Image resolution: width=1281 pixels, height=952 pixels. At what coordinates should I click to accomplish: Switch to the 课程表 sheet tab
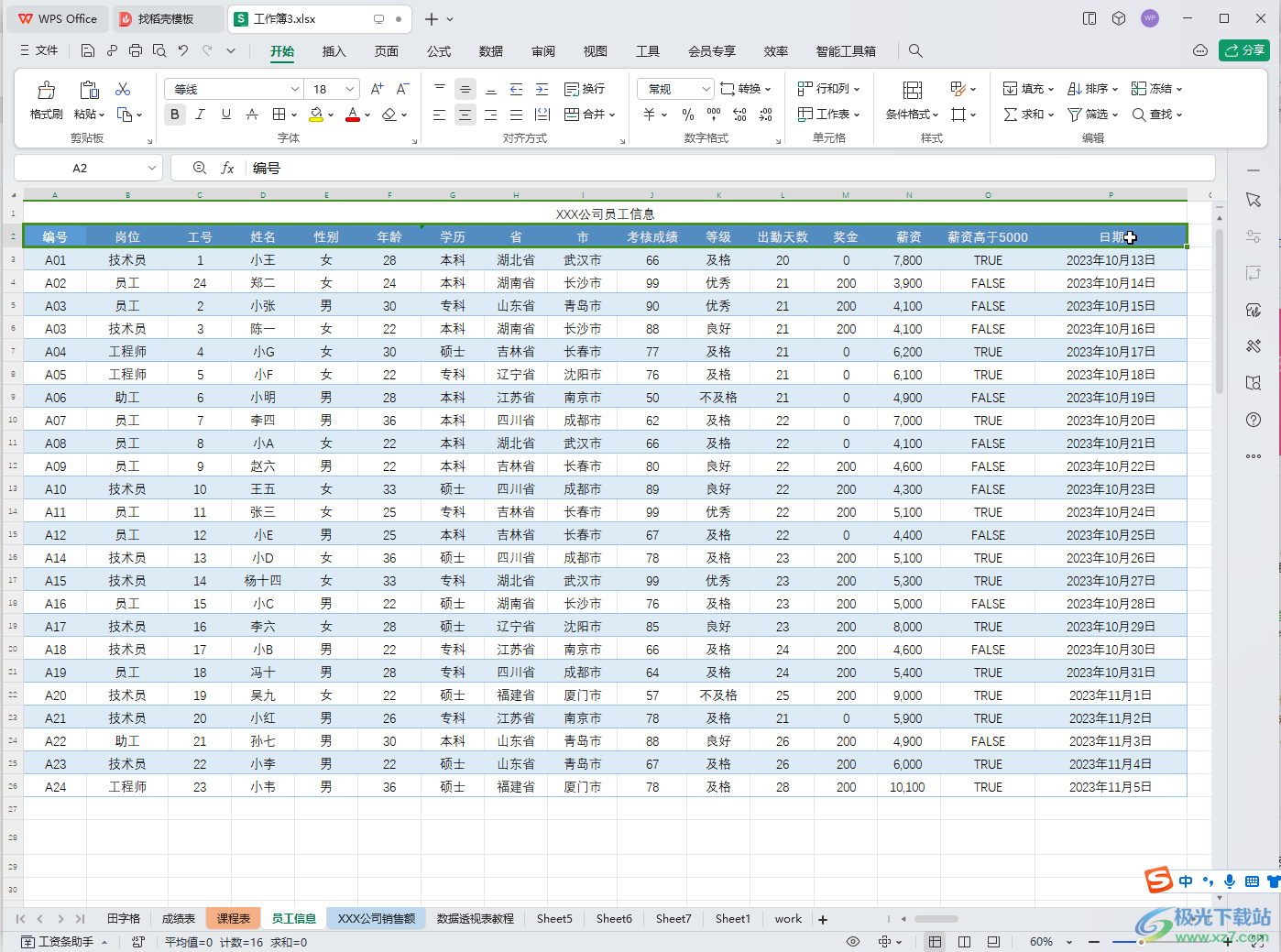coord(234,918)
